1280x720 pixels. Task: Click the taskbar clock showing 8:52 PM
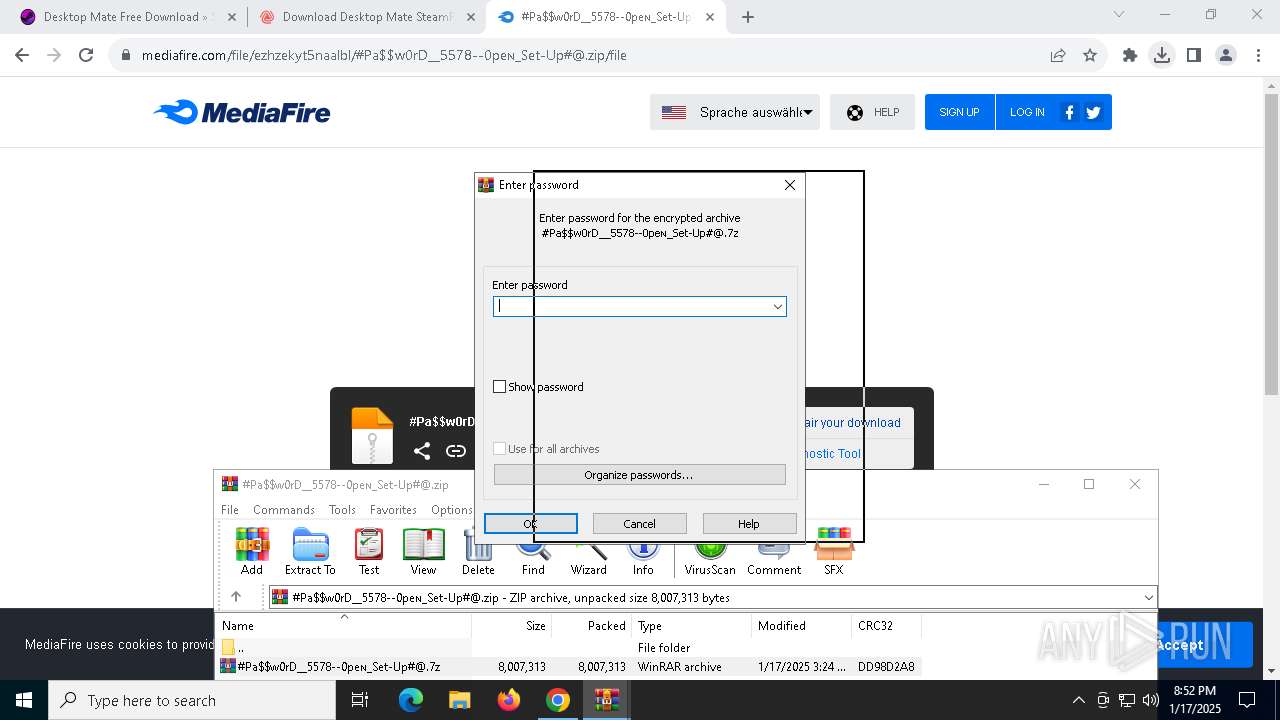[1196, 700]
